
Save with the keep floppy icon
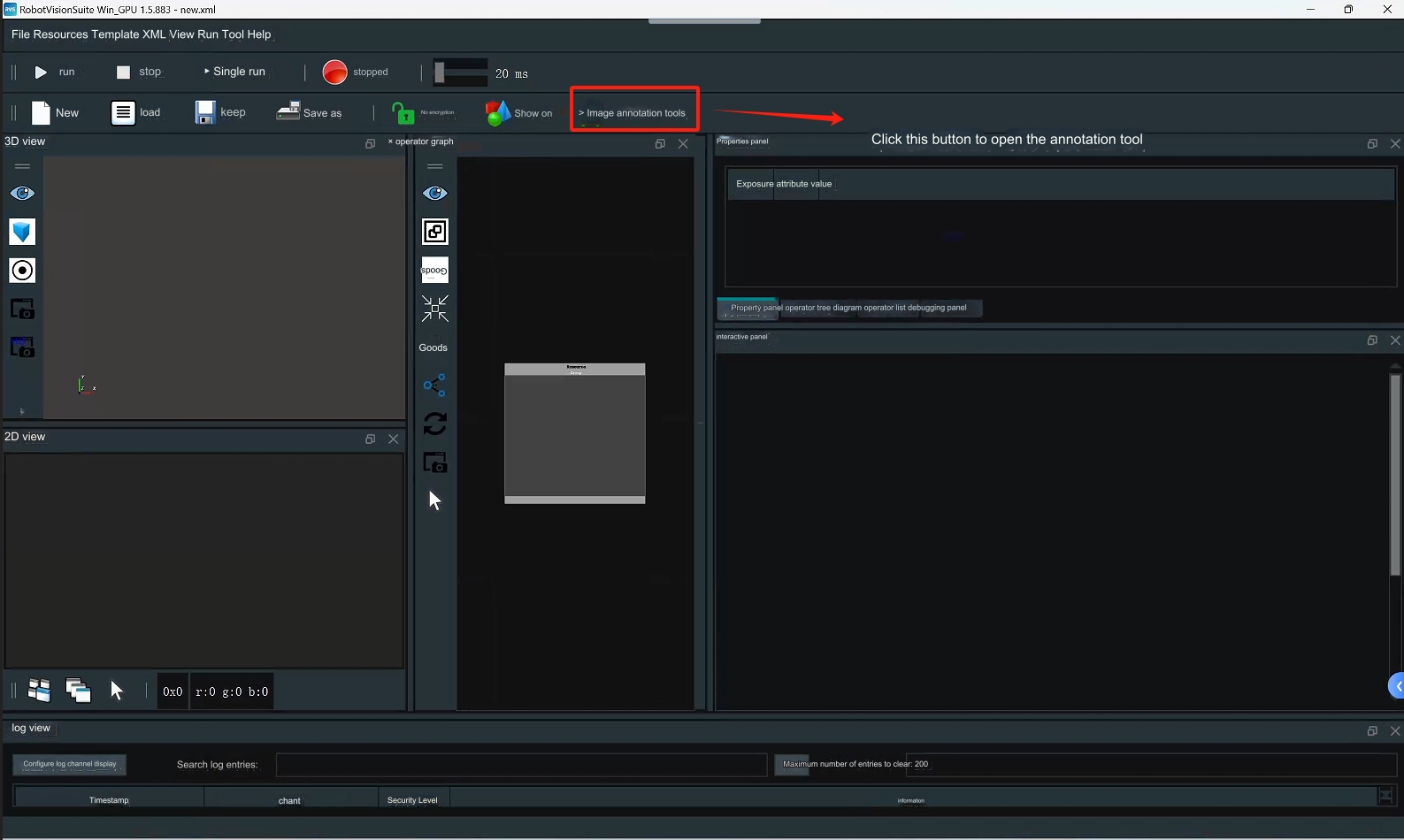tap(205, 112)
